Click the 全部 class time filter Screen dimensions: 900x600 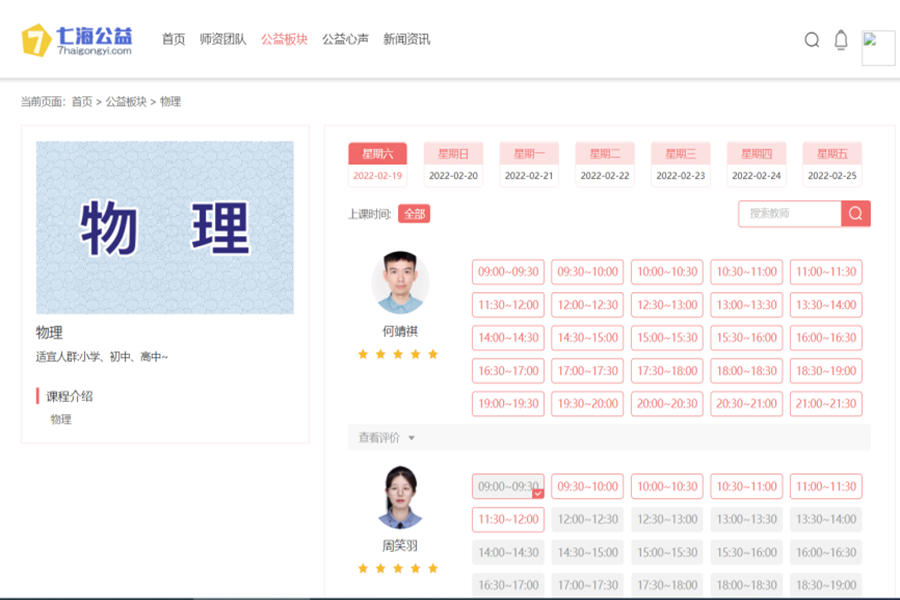(x=414, y=214)
